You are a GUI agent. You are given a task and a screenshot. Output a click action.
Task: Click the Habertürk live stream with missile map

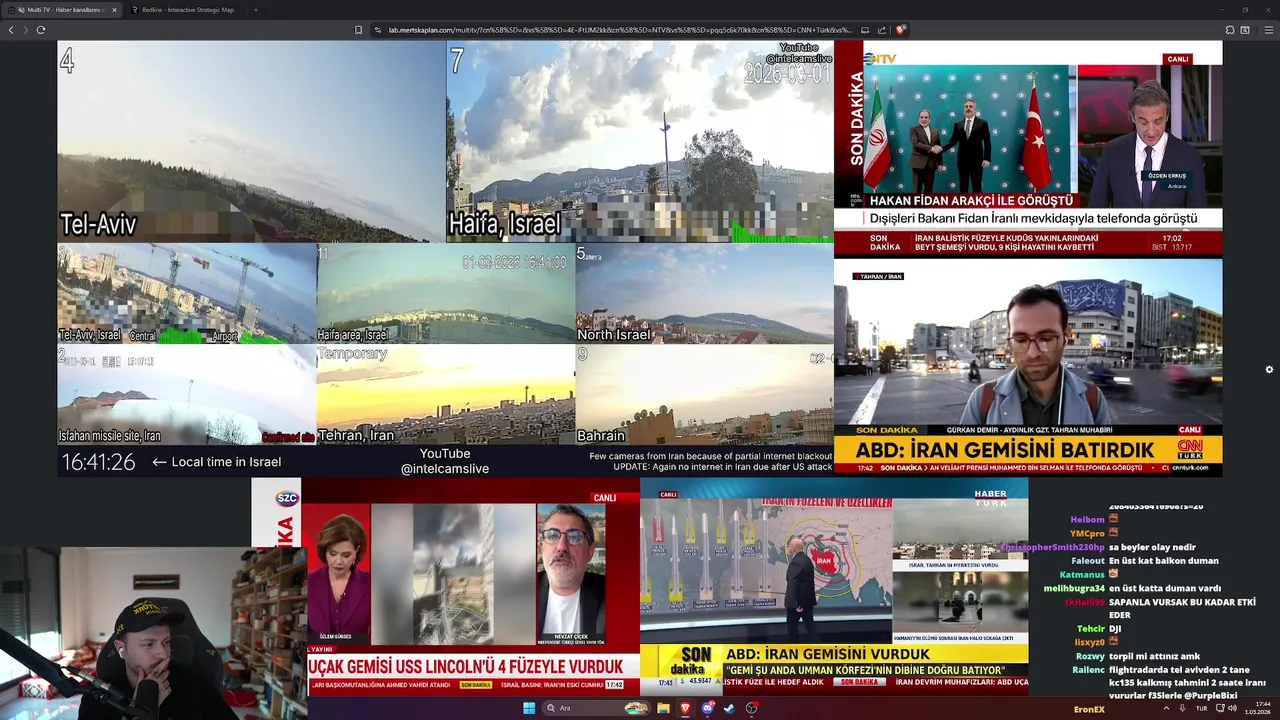834,586
